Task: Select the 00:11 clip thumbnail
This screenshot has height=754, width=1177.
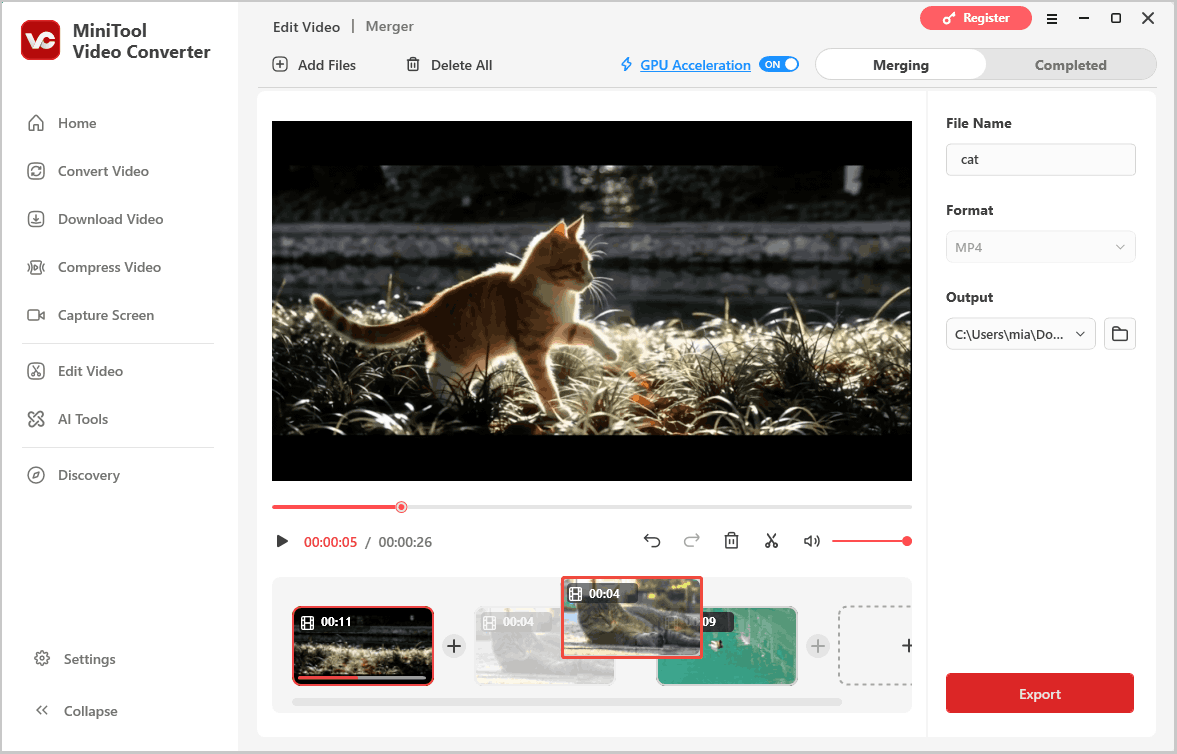Action: coord(363,646)
